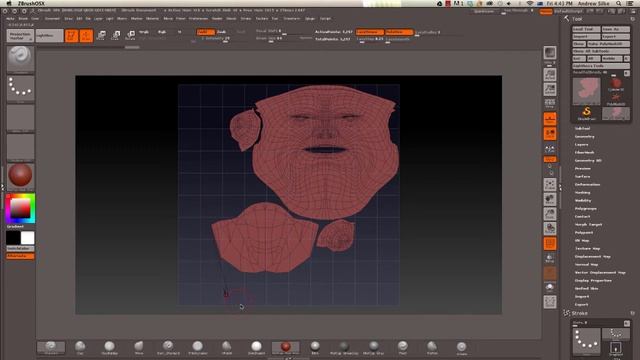Collapse the Stroke palette header
This screenshot has height=360, width=640.
click(x=580, y=313)
